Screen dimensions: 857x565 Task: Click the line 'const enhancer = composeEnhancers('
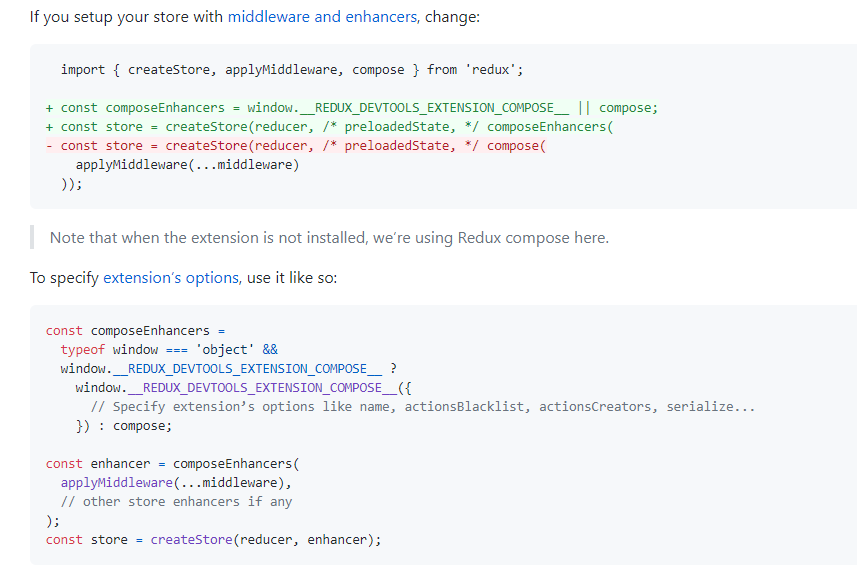173,464
